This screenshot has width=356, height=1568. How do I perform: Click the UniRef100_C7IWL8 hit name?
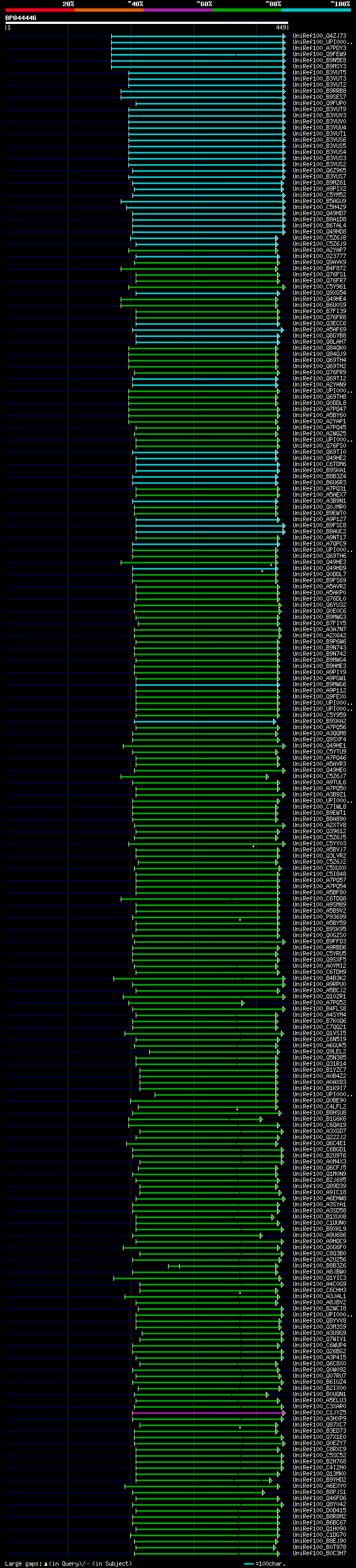[319, 807]
